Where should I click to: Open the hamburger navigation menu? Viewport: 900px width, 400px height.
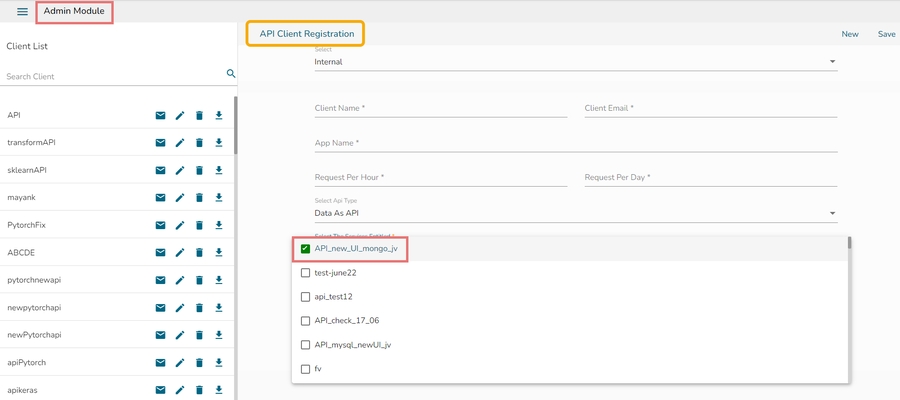click(x=22, y=12)
